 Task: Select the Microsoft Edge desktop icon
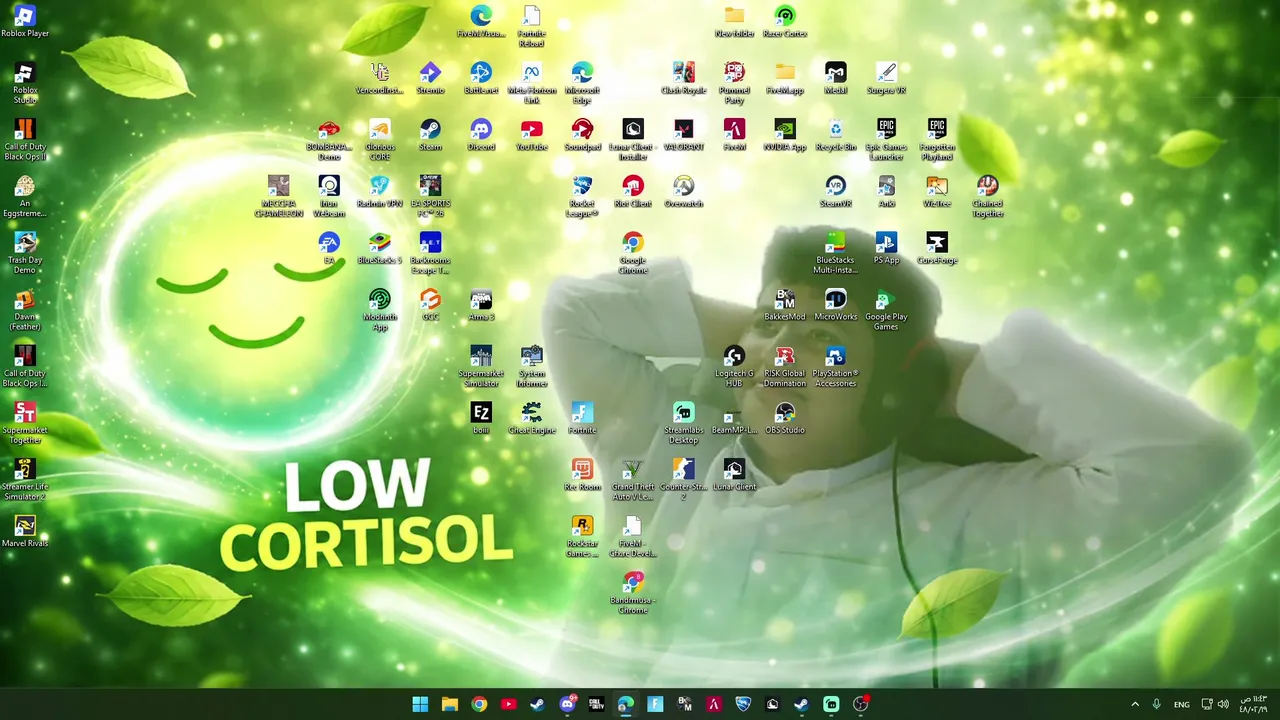[x=582, y=84]
